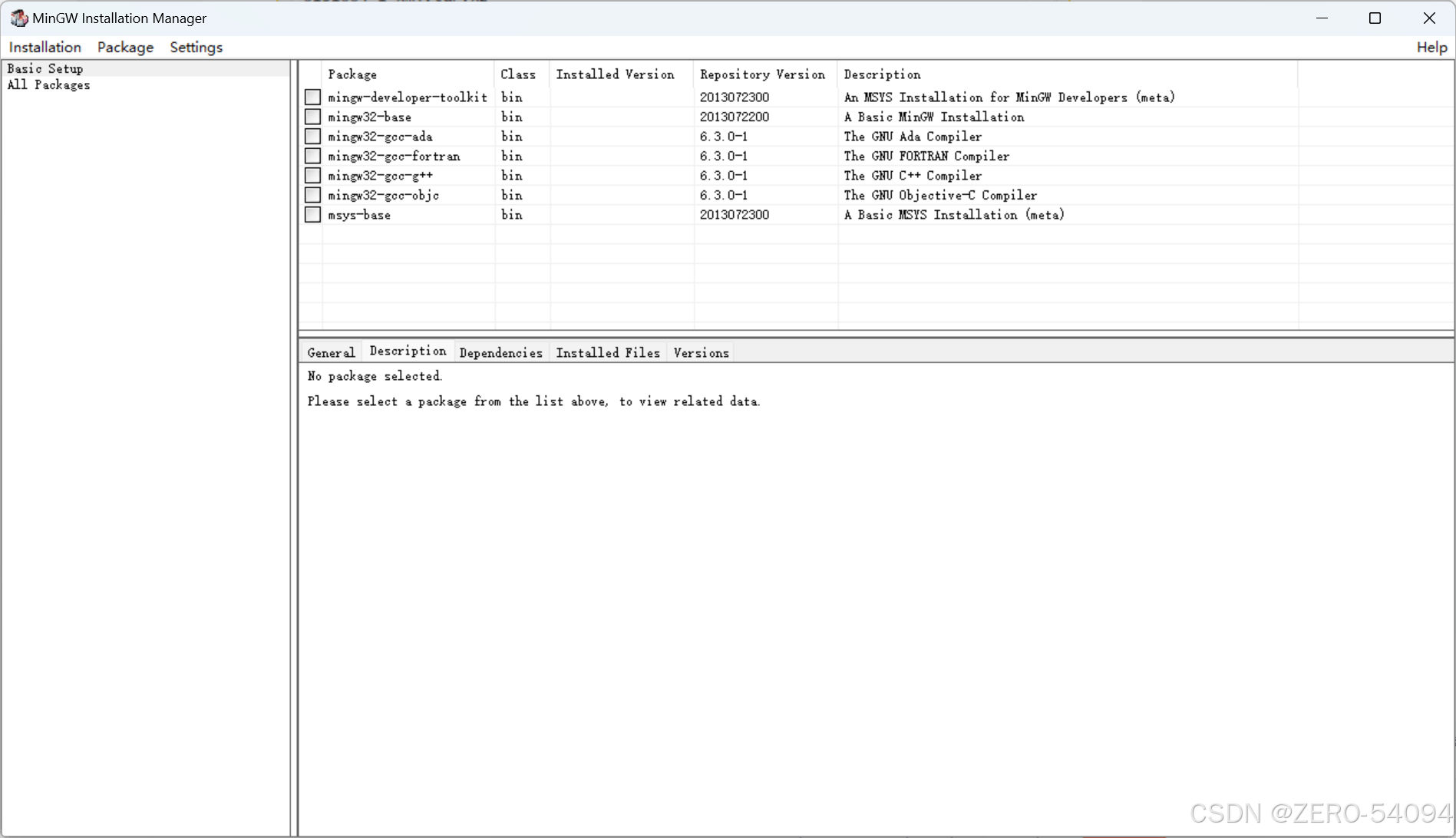Switch to the General tab
Image resolution: width=1456 pixels, height=838 pixels.
[x=331, y=352]
